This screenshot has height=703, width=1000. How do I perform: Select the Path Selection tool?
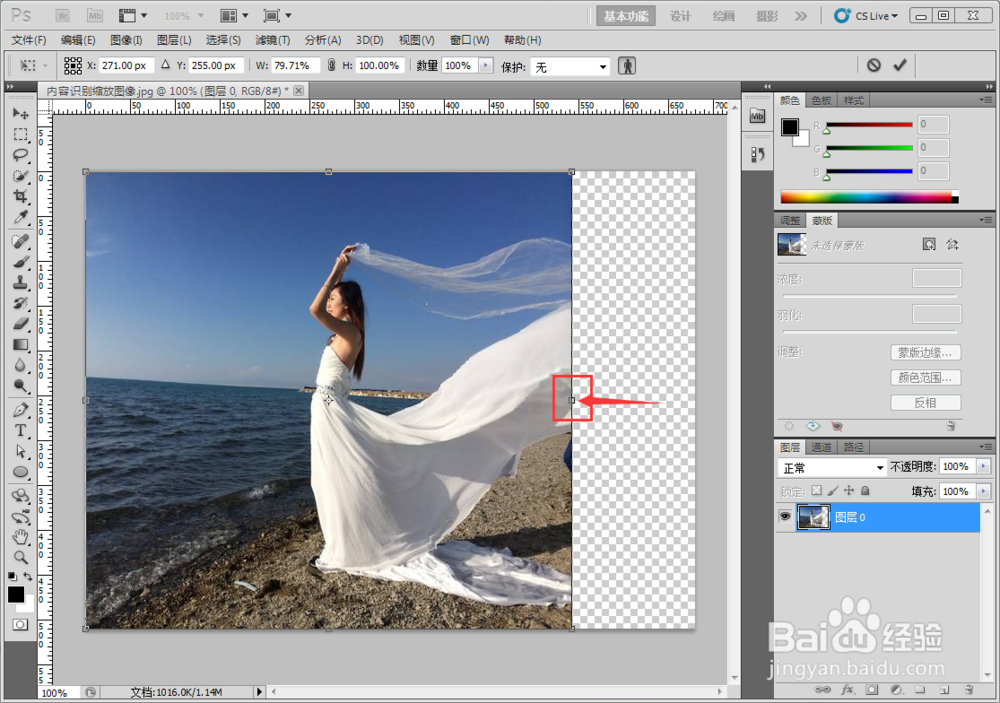(x=20, y=451)
